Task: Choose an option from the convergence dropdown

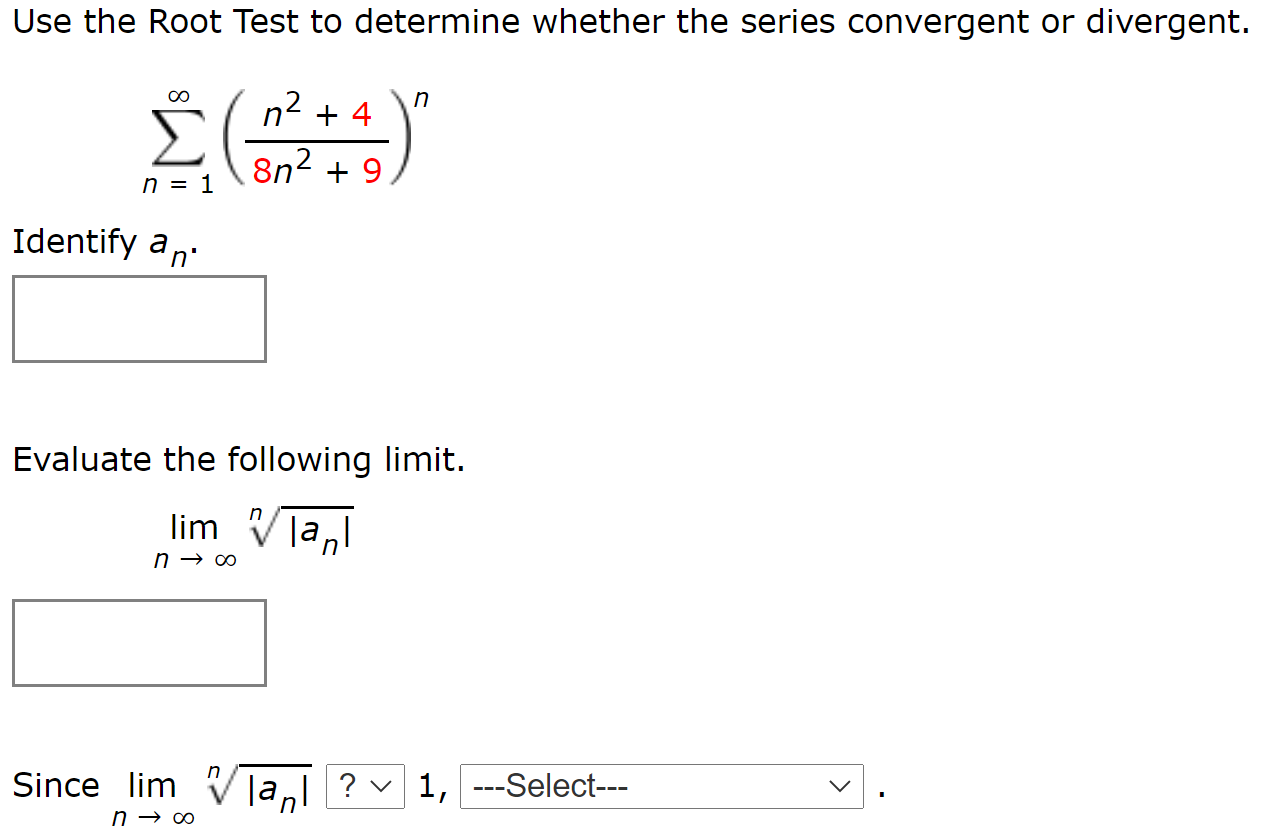Action: click(x=660, y=786)
